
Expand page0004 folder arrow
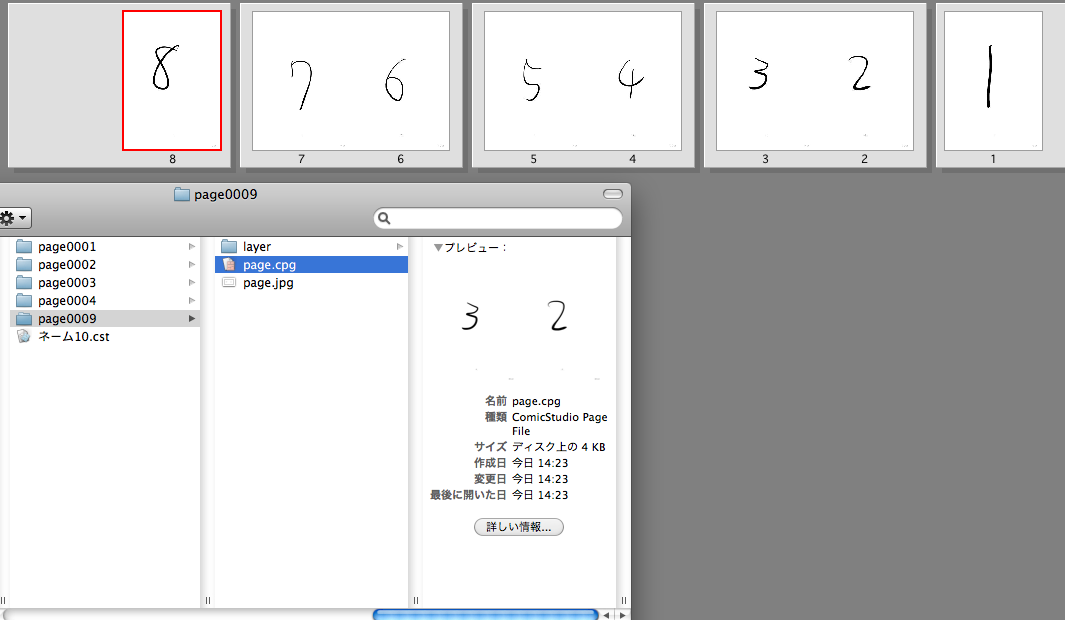coord(192,300)
